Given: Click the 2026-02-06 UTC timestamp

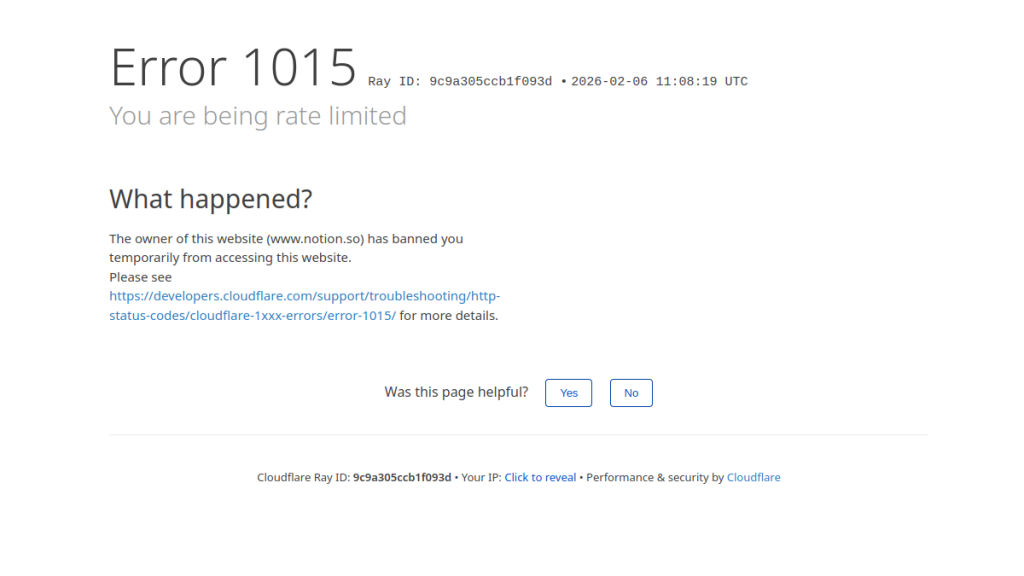Looking at the screenshot, I should pos(659,82).
